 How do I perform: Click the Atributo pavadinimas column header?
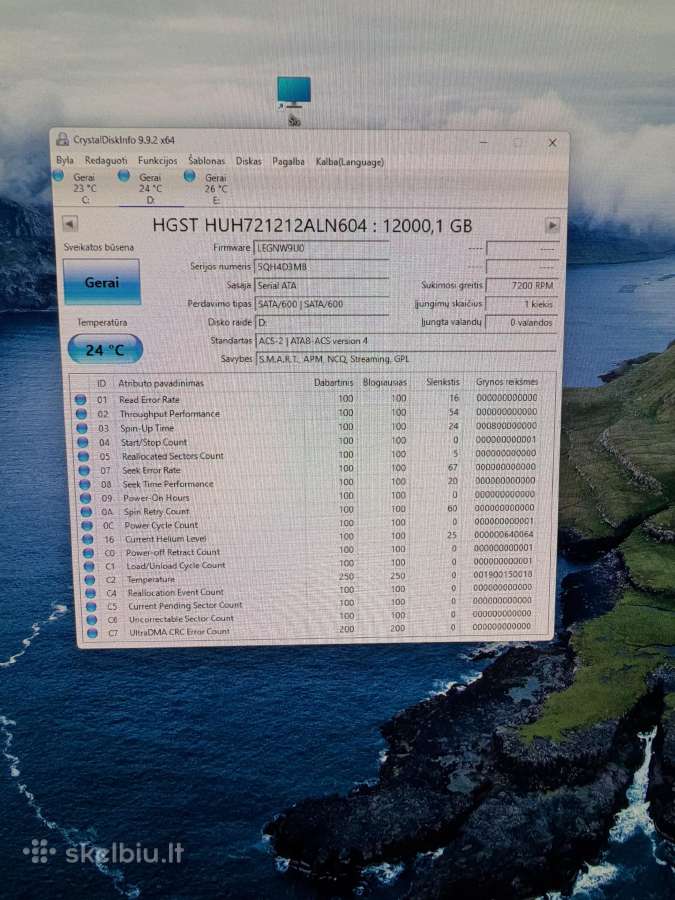(161, 383)
